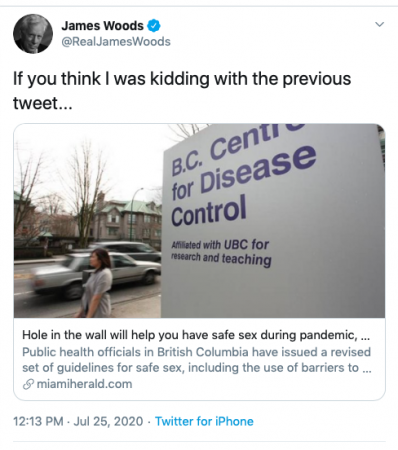Click the Jul 25, 2020 date

tap(108, 421)
